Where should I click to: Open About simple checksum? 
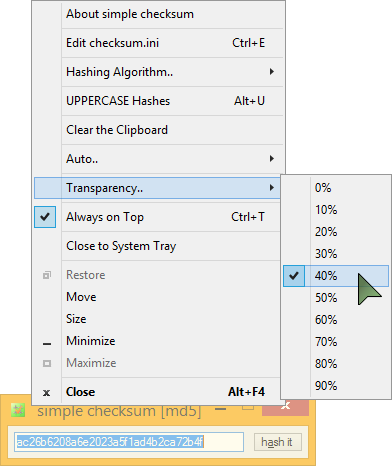(x=157, y=14)
